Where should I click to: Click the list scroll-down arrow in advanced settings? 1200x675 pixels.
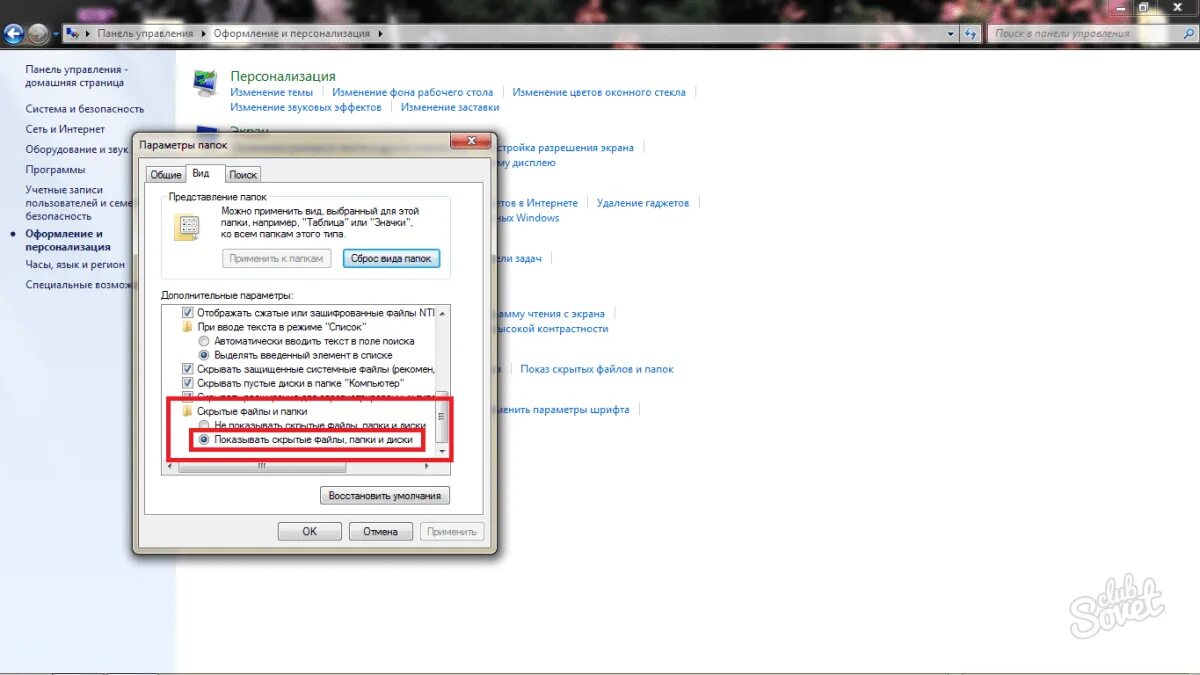pyautogui.click(x=444, y=452)
